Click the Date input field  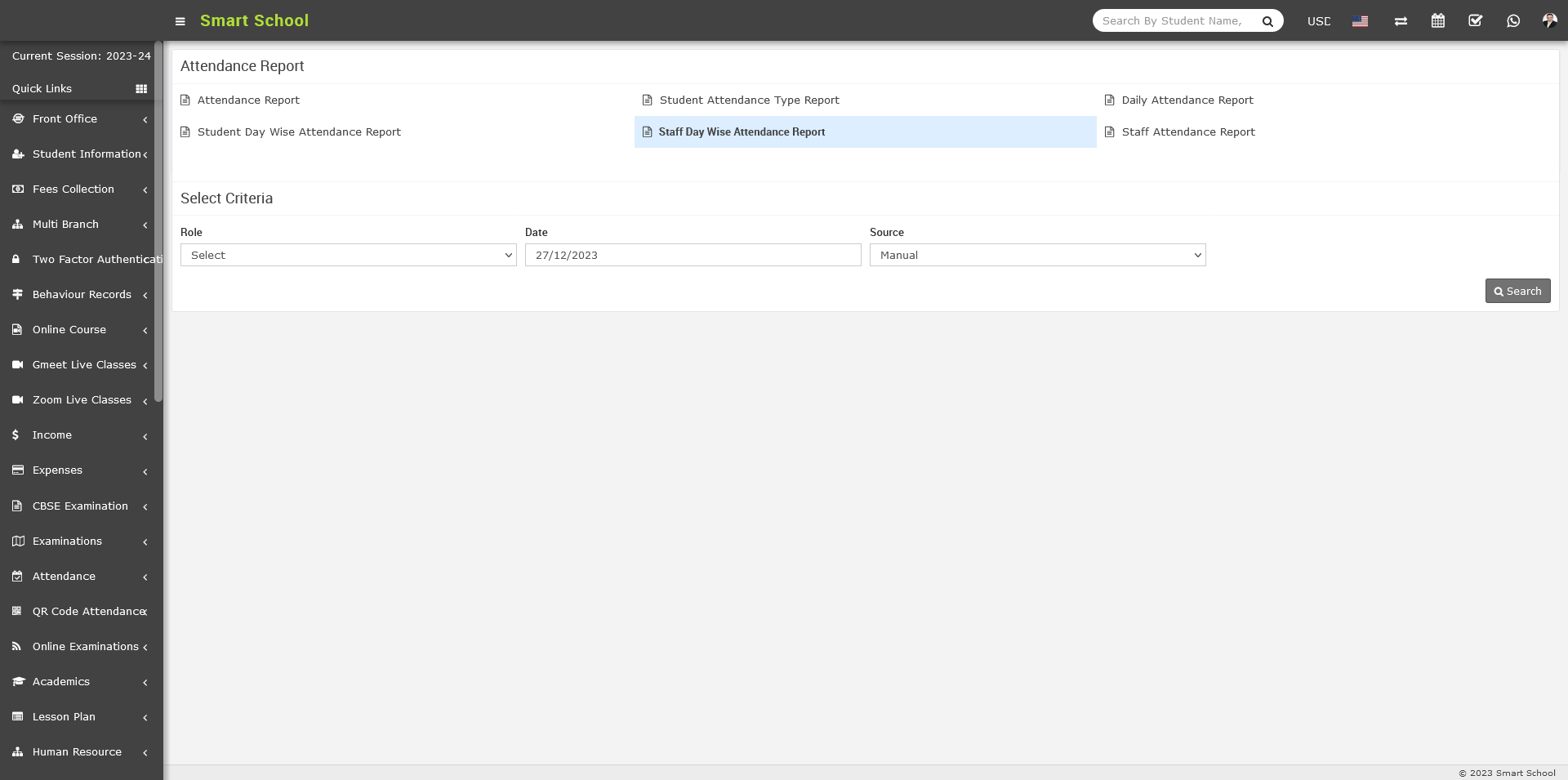point(693,255)
